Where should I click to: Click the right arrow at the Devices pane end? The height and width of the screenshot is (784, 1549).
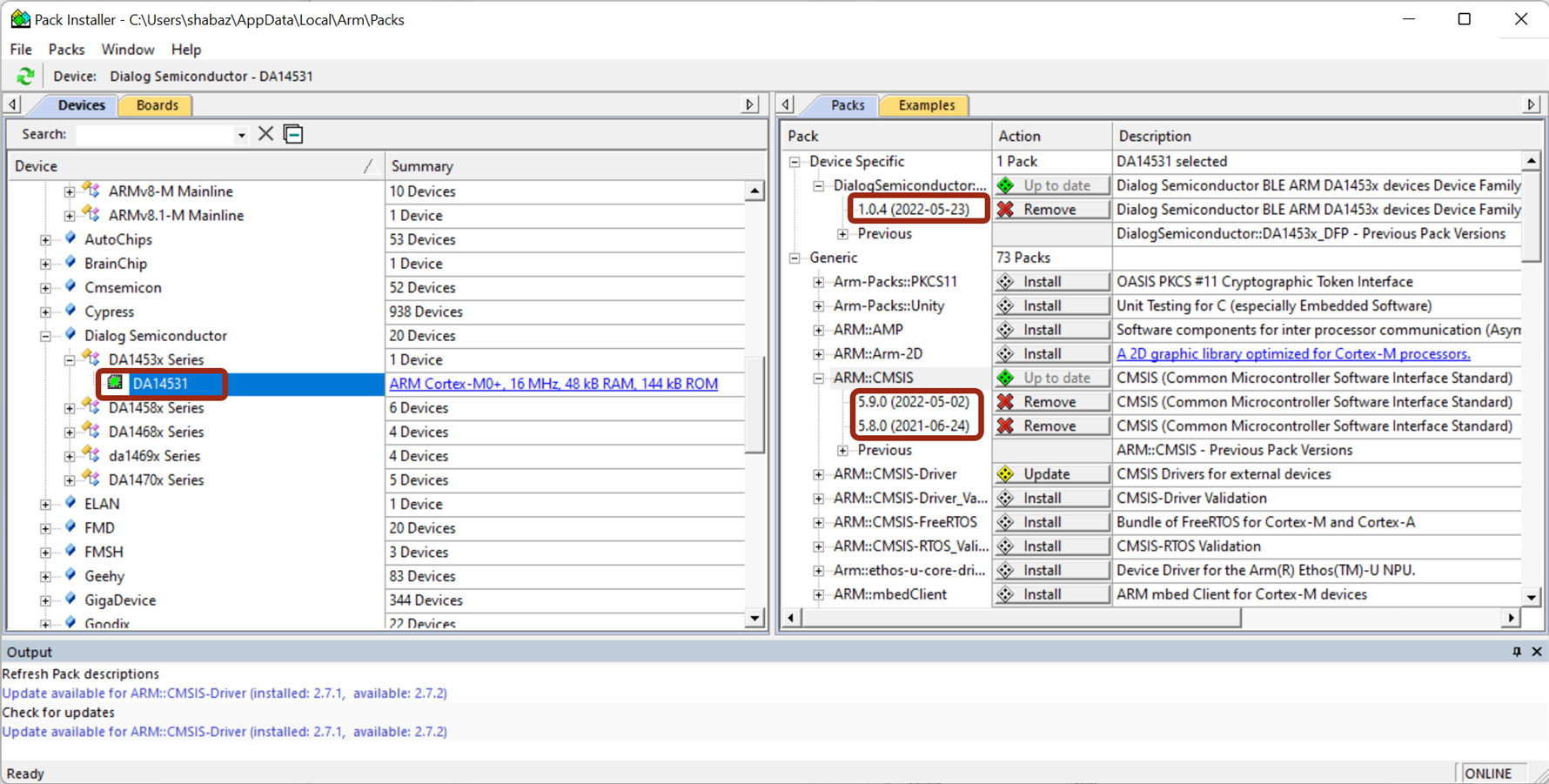[750, 104]
